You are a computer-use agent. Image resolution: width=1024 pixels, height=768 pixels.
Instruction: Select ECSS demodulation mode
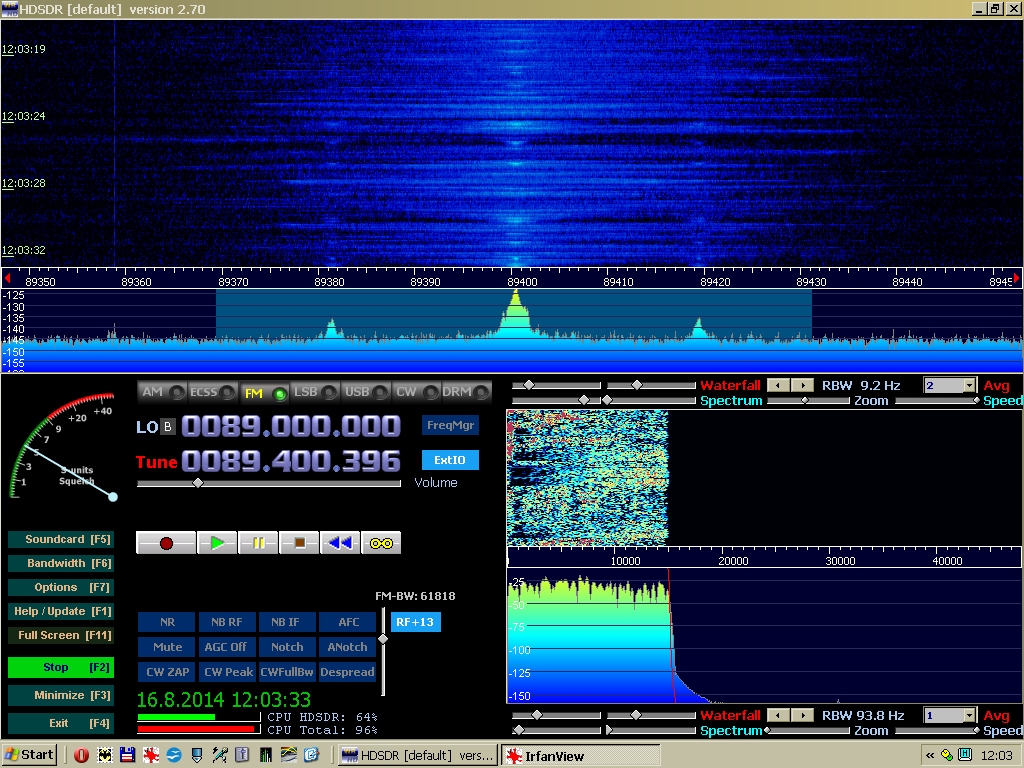212,392
